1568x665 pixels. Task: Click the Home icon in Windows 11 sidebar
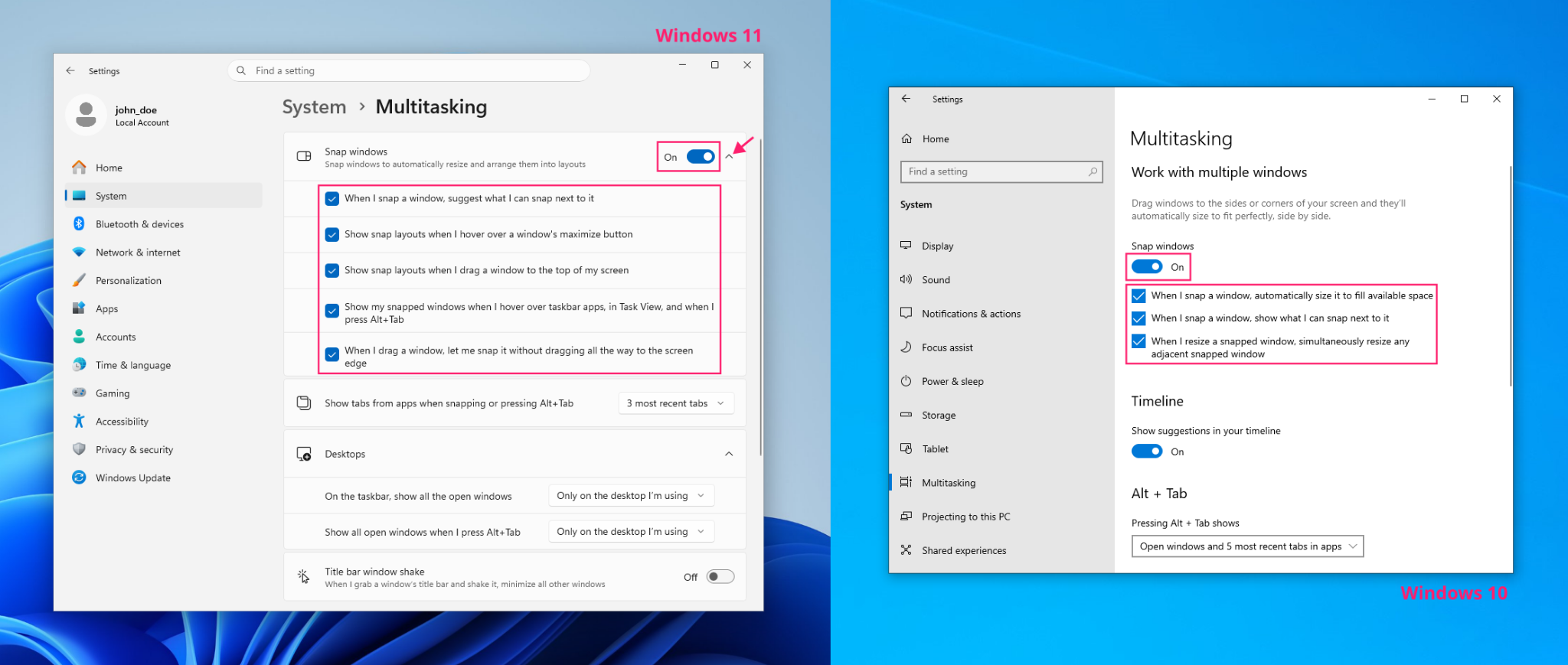pyautogui.click(x=79, y=168)
